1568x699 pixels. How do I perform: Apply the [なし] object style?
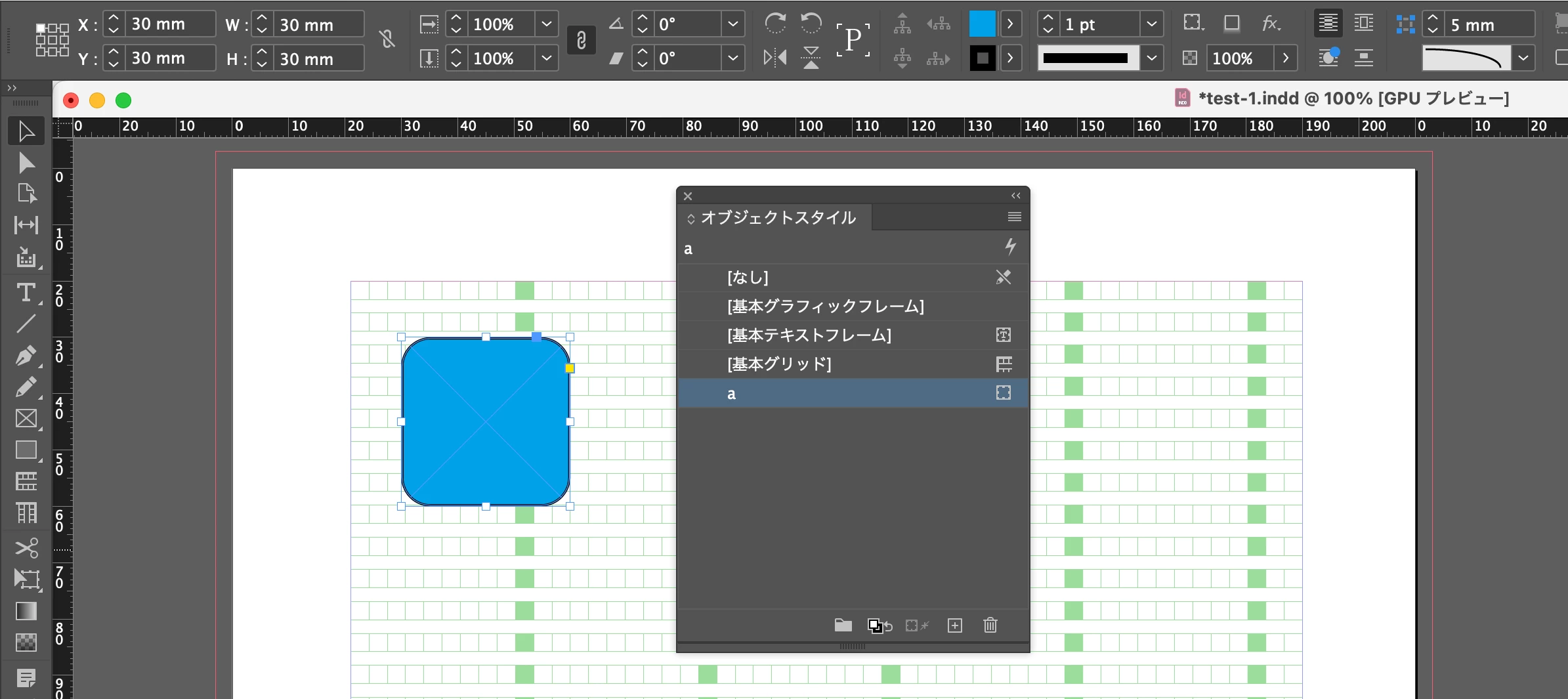[853, 278]
